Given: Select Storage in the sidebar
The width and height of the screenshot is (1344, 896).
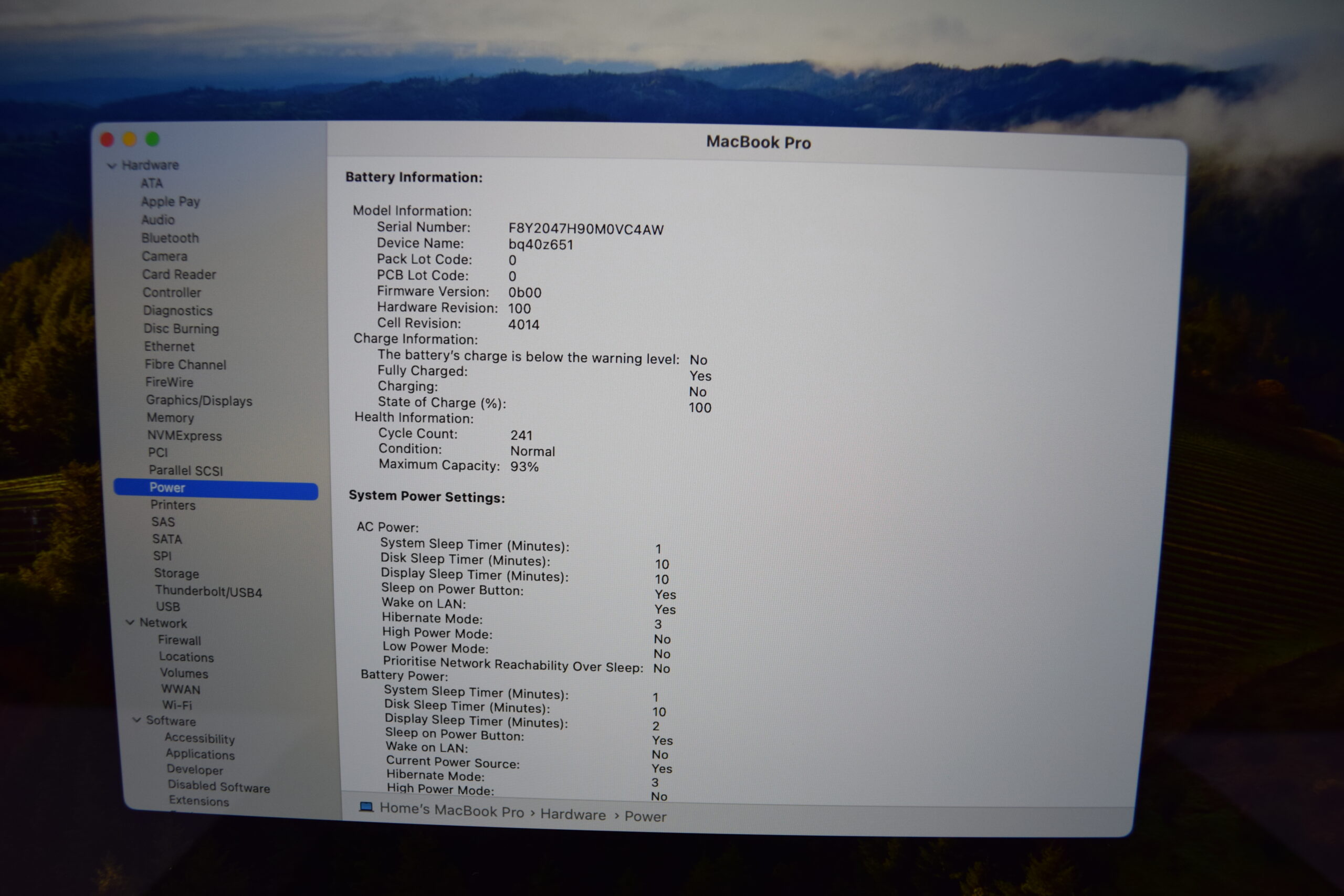Looking at the screenshot, I should pyautogui.click(x=176, y=574).
